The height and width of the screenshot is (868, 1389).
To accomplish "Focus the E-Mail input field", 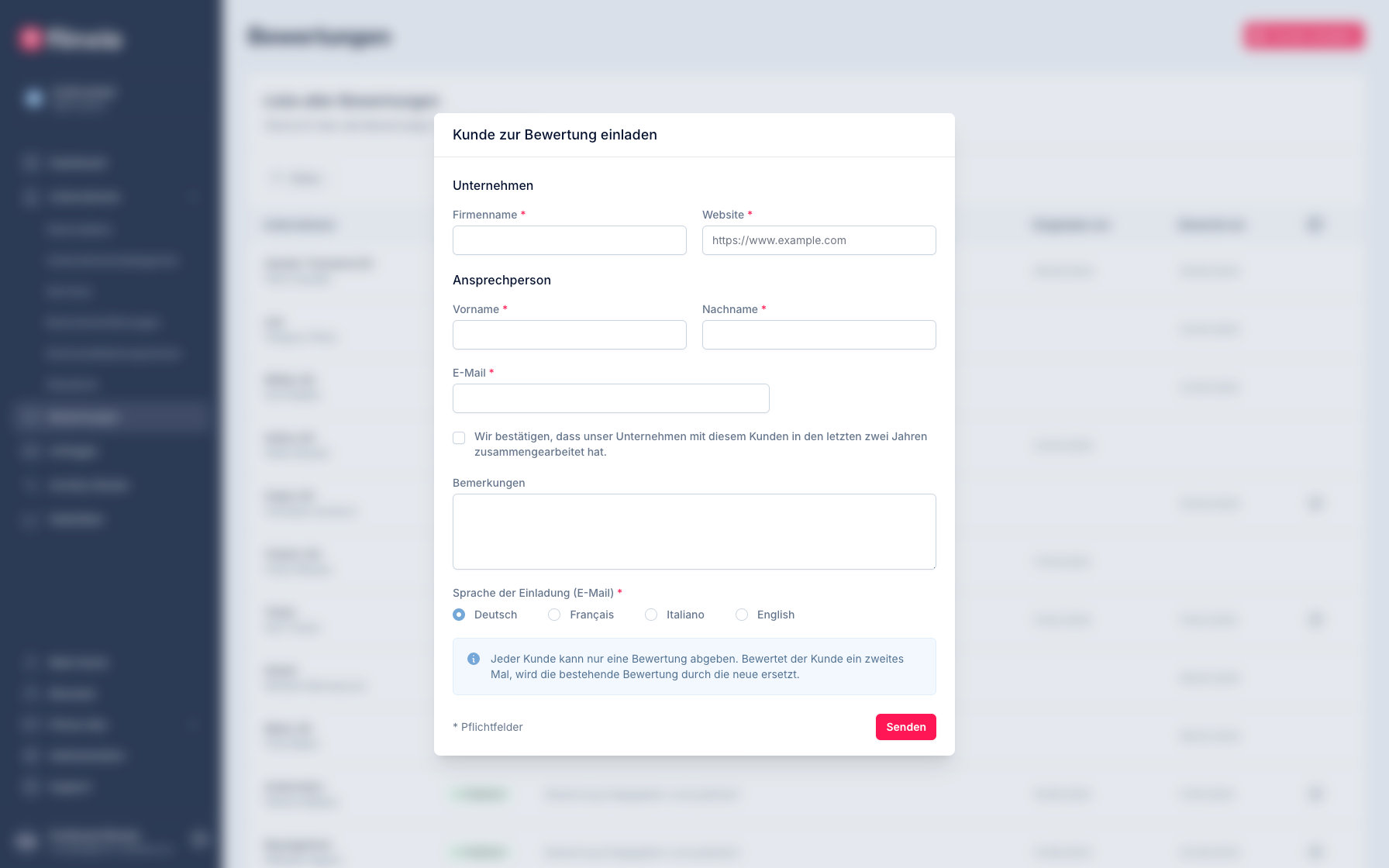I will (611, 398).
